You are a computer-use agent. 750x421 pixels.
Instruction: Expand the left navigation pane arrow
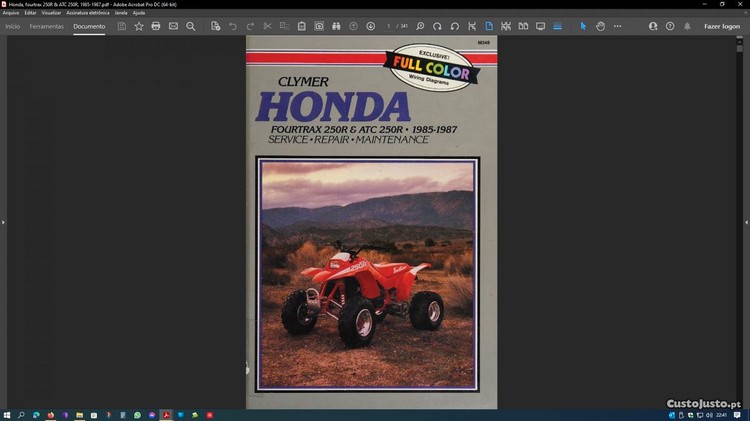(3, 222)
